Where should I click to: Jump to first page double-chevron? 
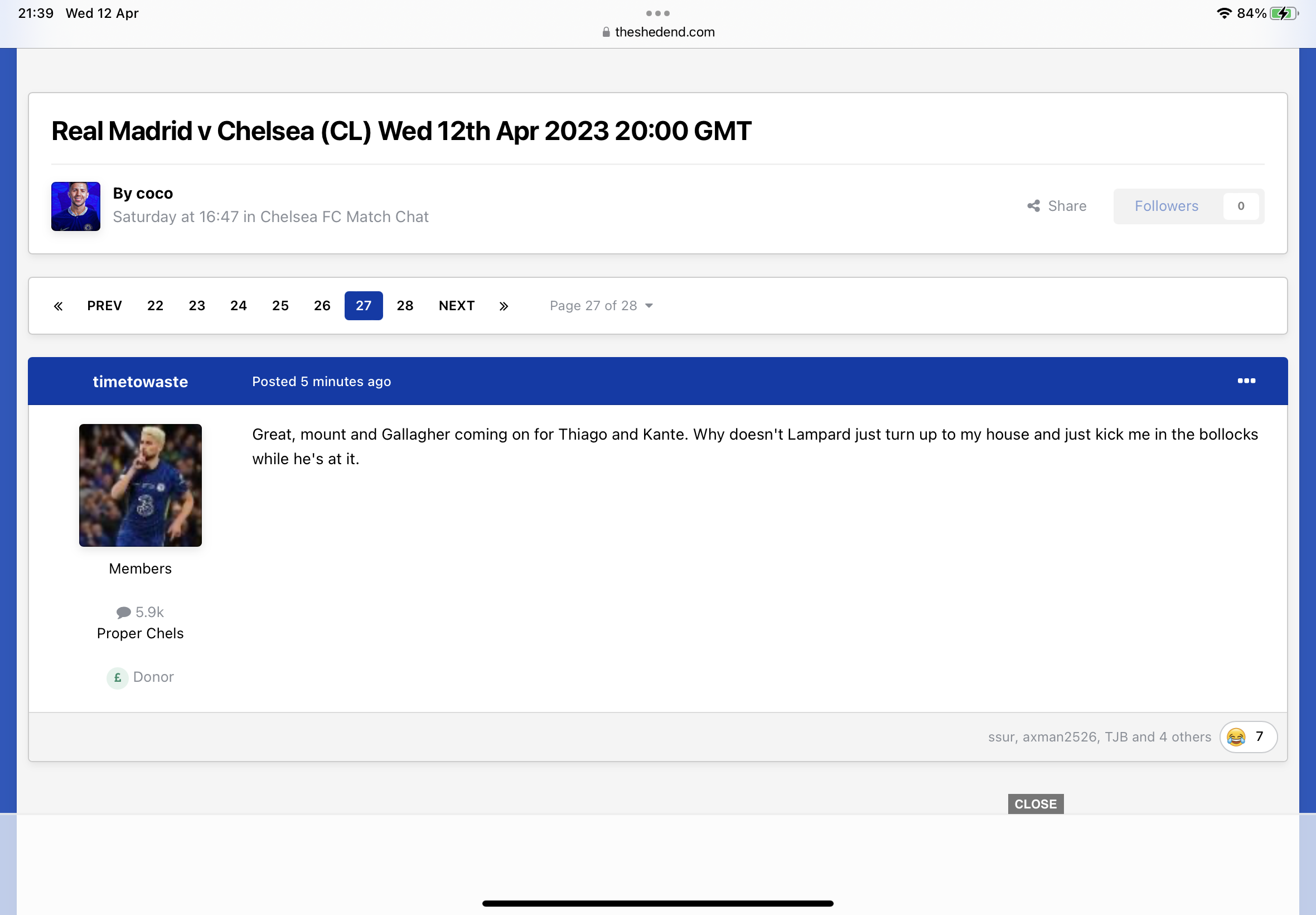coord(58,306)
